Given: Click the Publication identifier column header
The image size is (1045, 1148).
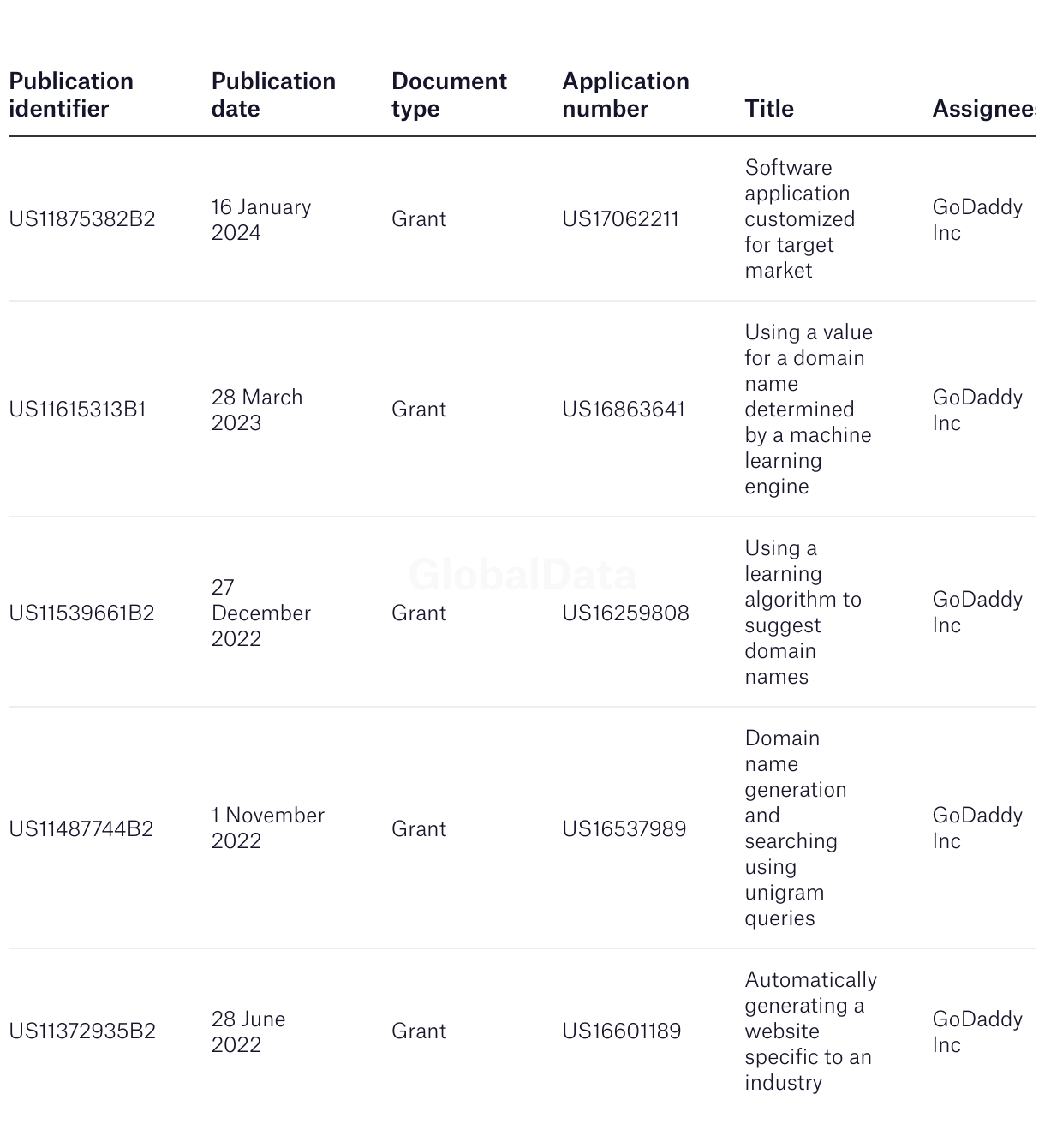Looking at the screenshot, I should 71,95.
